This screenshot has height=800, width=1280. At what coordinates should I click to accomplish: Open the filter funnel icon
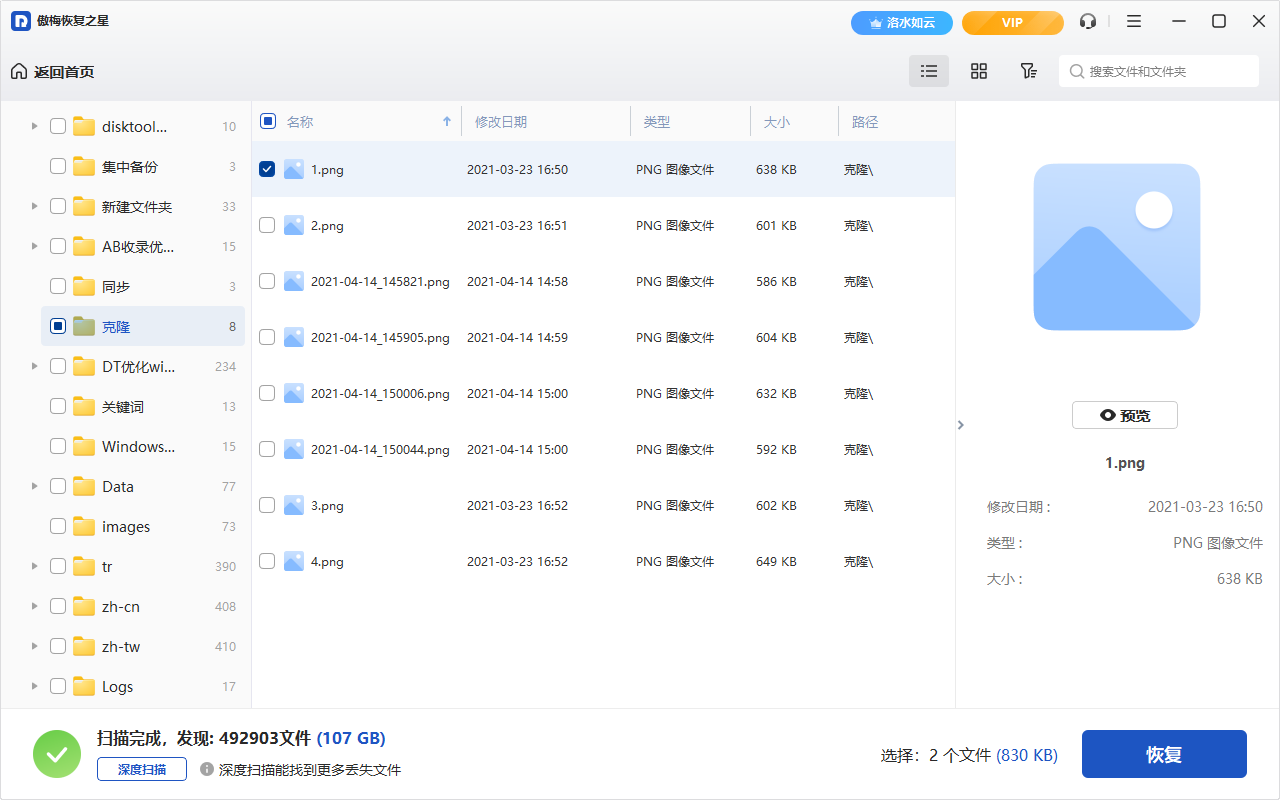pyautogui.click(x=1028, y=71)
